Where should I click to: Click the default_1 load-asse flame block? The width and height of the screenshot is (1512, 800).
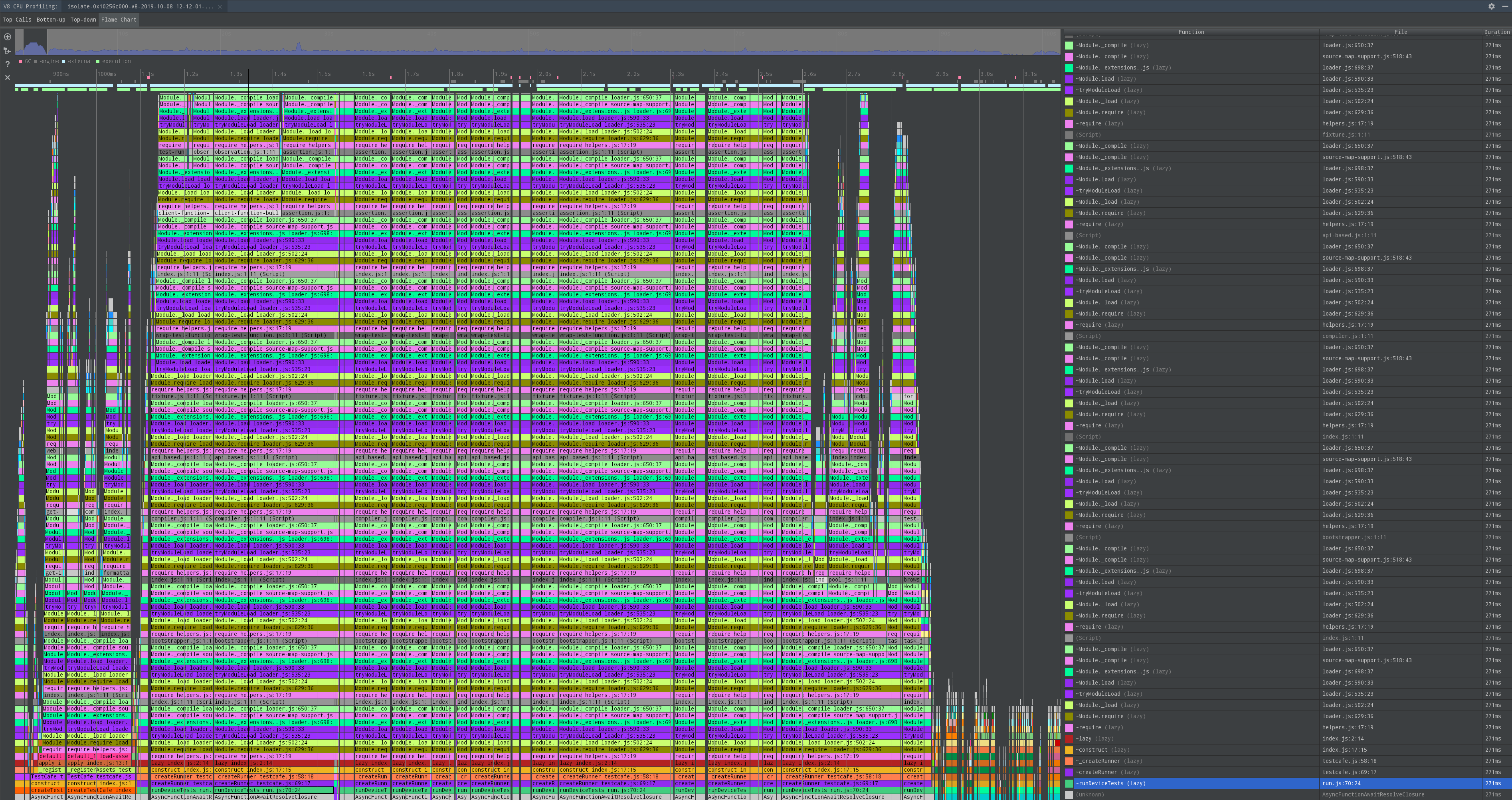coord(100,756)
